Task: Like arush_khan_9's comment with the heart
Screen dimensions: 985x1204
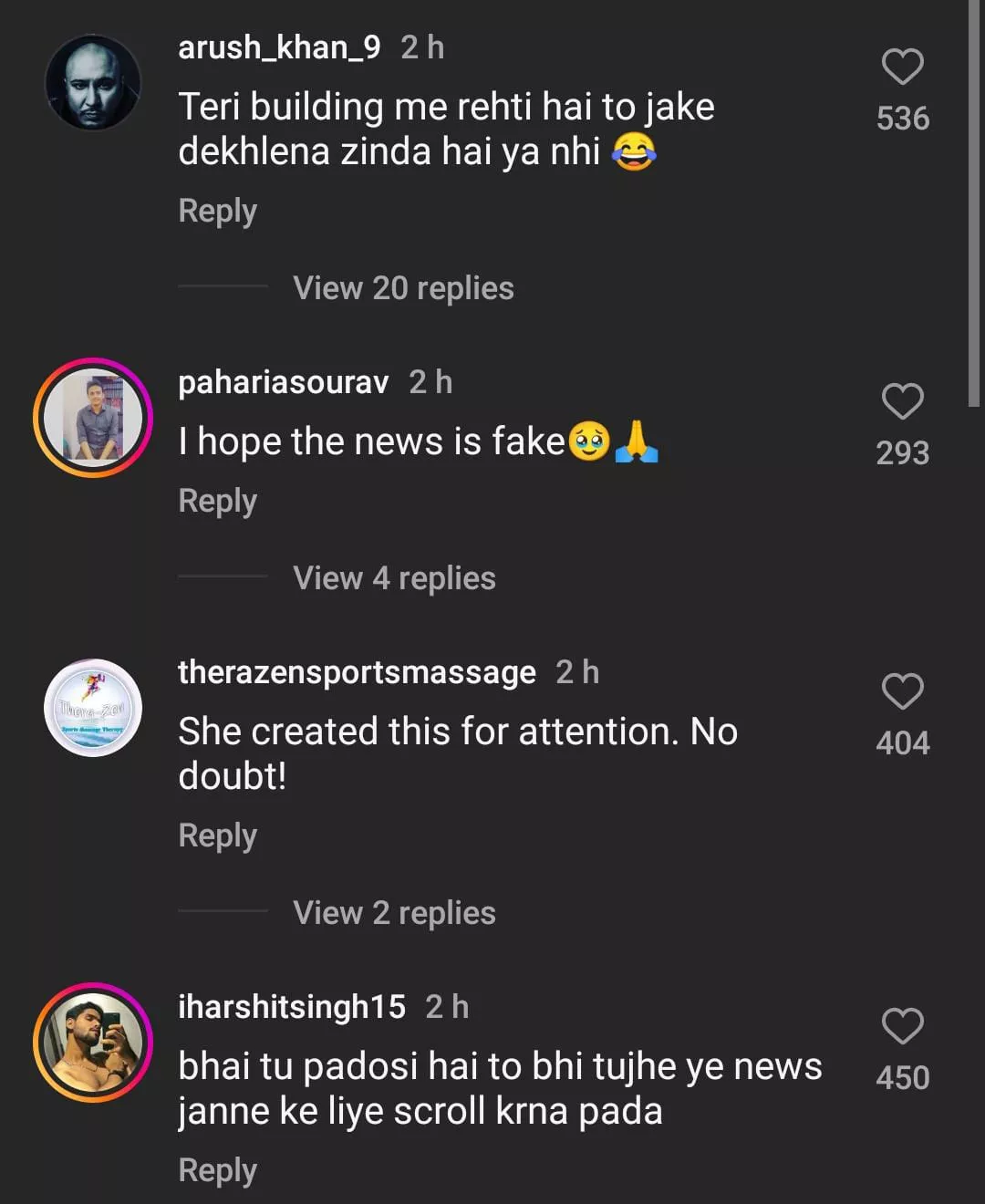Action: click(x=902, y=67)
